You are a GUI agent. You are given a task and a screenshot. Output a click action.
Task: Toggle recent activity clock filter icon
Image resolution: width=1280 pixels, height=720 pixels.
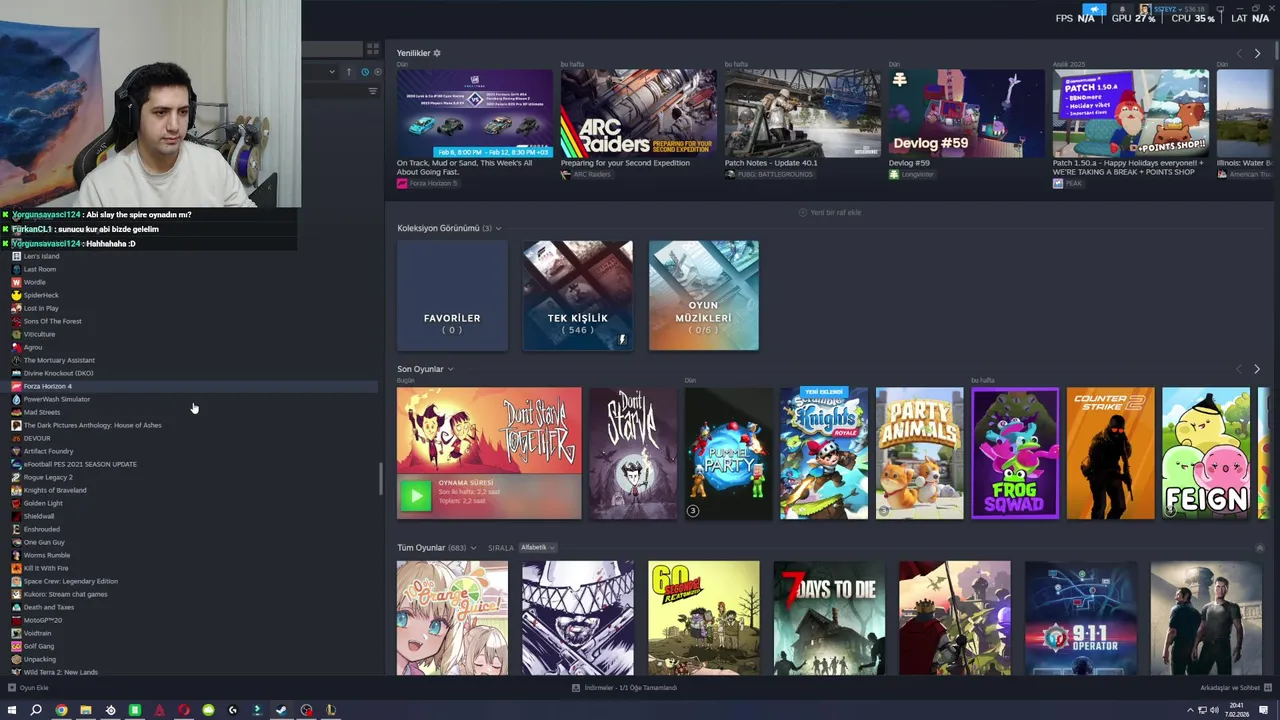click(364, 72)
